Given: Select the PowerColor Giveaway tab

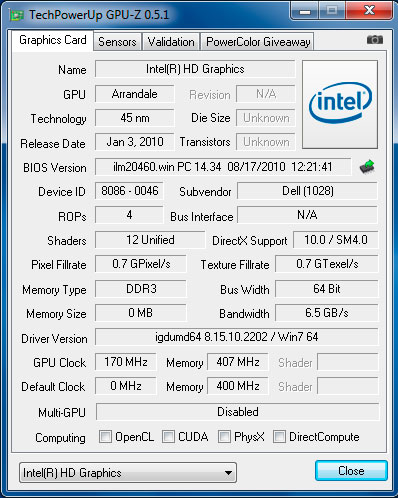Looking at the screenshot, I should pyautogui.click(x=258, y=42).
